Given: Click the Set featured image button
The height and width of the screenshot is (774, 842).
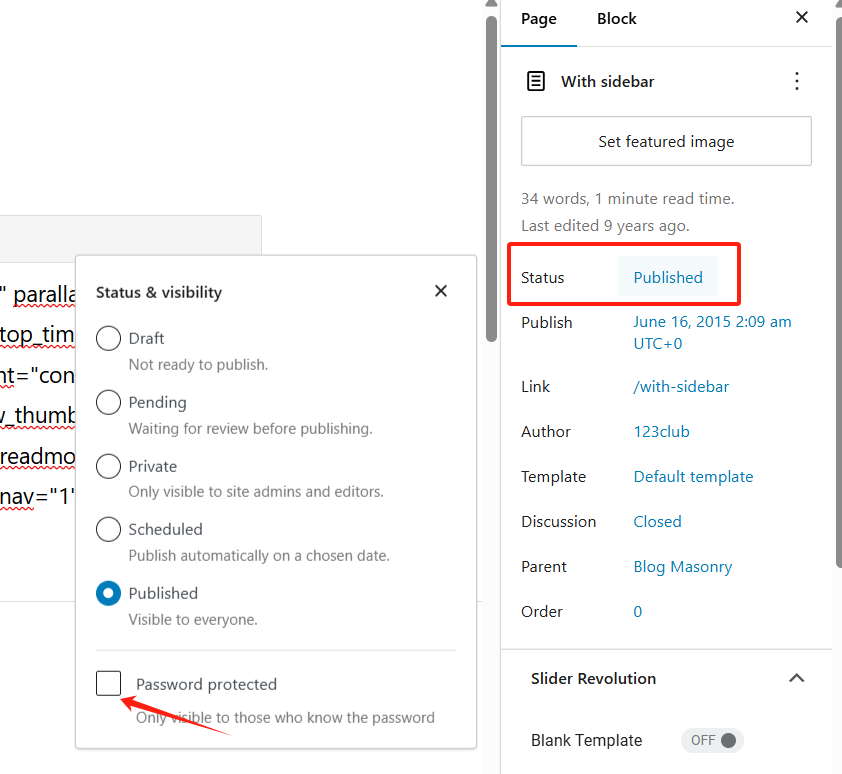Looking at the screenshot, I should pyautogui.click(x=666, y=141).
